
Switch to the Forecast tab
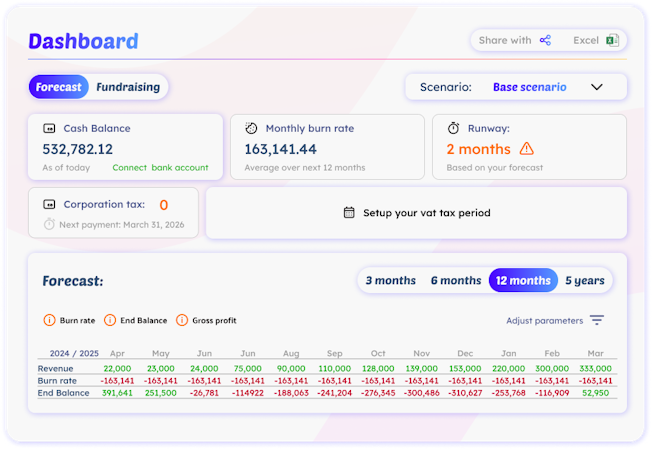pyautogui.click(x=59, y=87)
